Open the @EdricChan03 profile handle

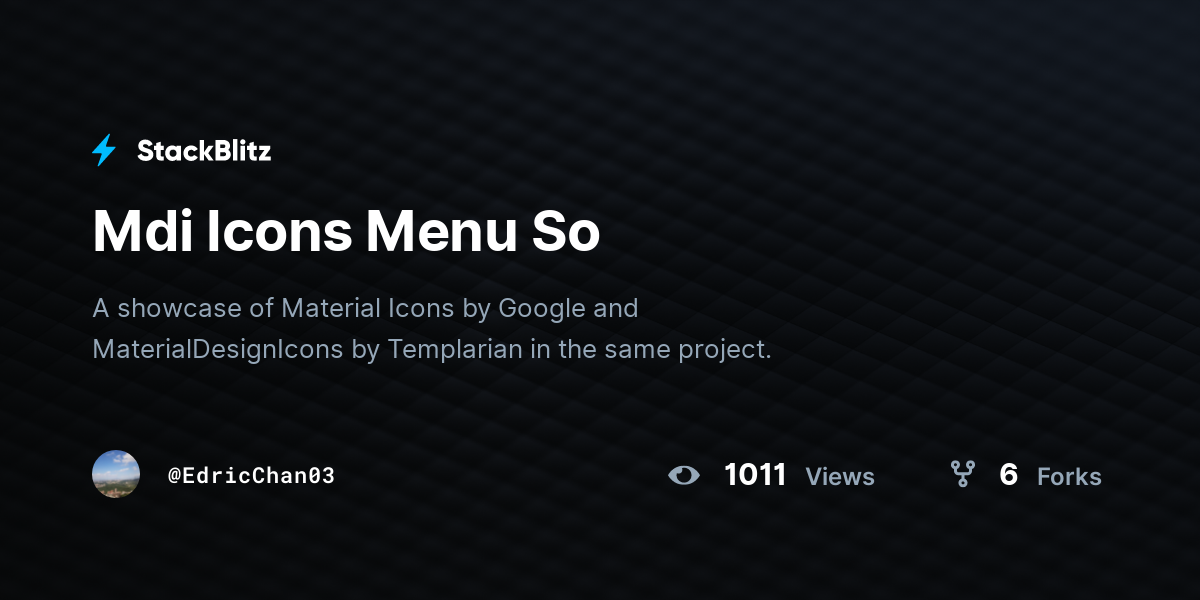pyautogui.click(x=251, y=476)
